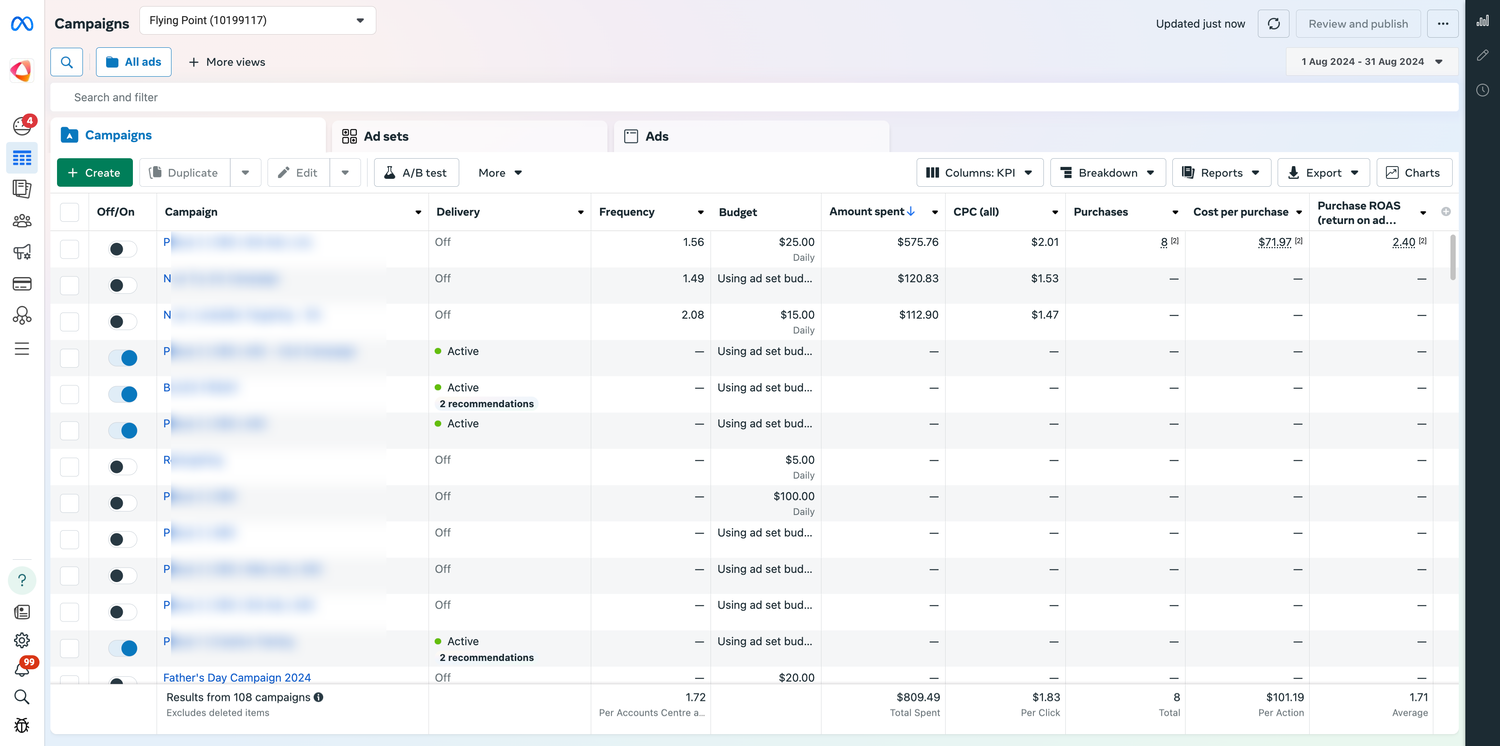Click the search magnifier button beside All ads
The image size is (1500, 746).
(67, 62)
